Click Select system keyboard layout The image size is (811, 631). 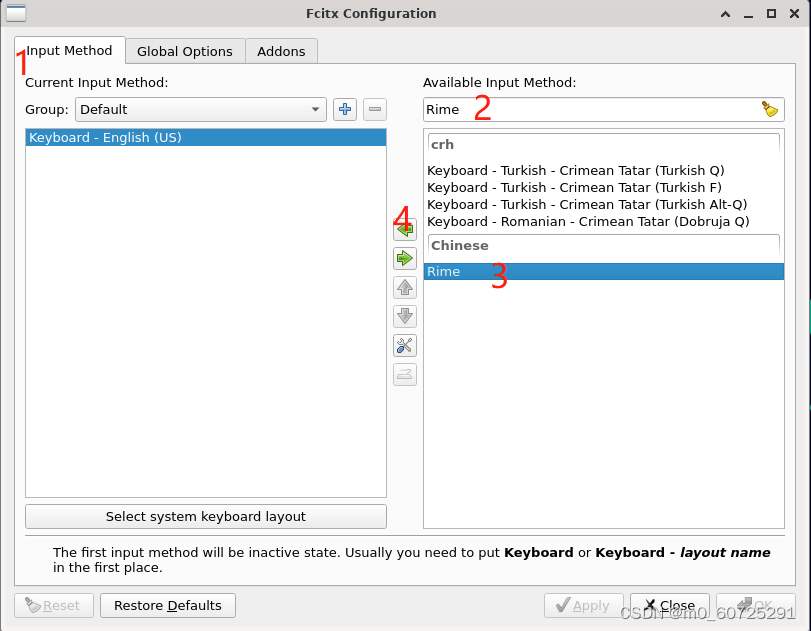(206, 516)
